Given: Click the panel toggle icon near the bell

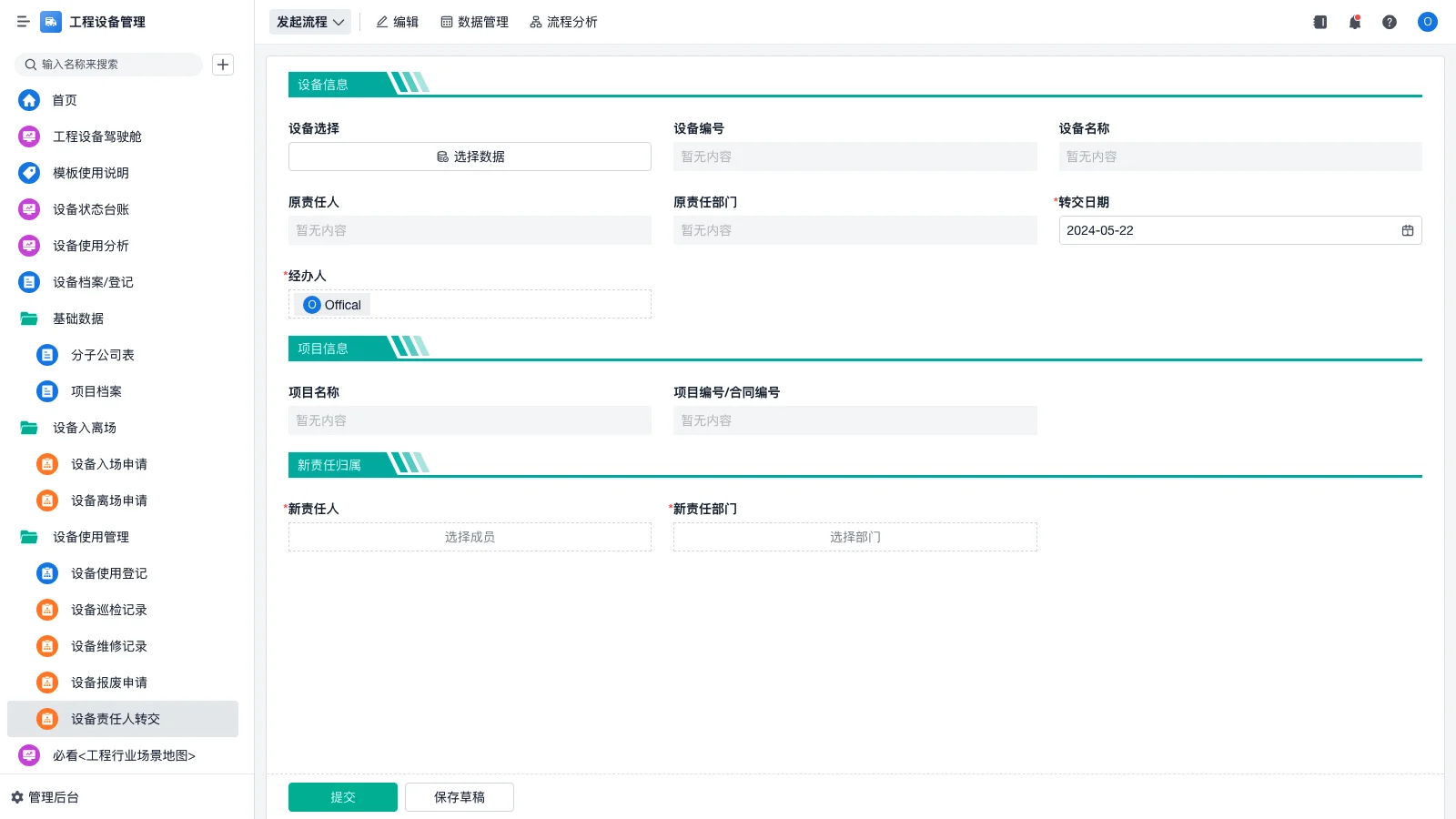Looking at the screenshot, I should tap(1319, 22).
